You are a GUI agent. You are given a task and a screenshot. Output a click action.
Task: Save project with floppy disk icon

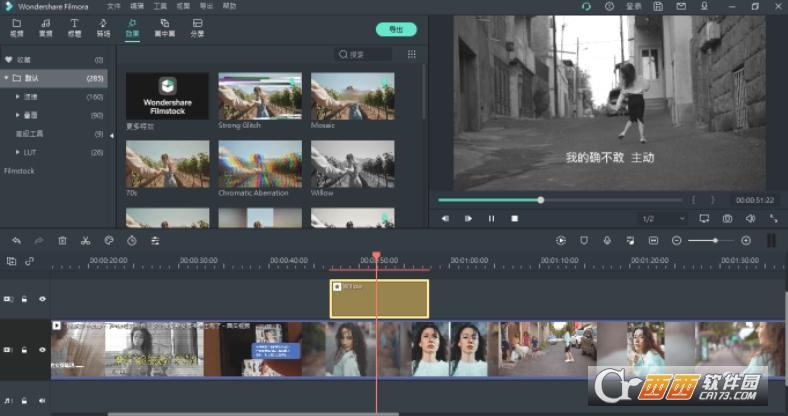click(x=658, y=7)
